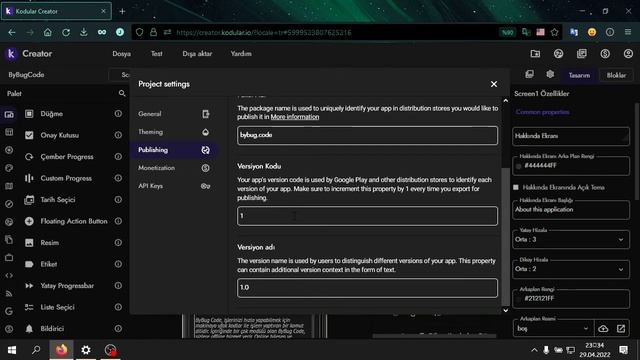Open the Dikey Hizala dropdown
Viewport: 640px width, 360px height.
[571, 269]
